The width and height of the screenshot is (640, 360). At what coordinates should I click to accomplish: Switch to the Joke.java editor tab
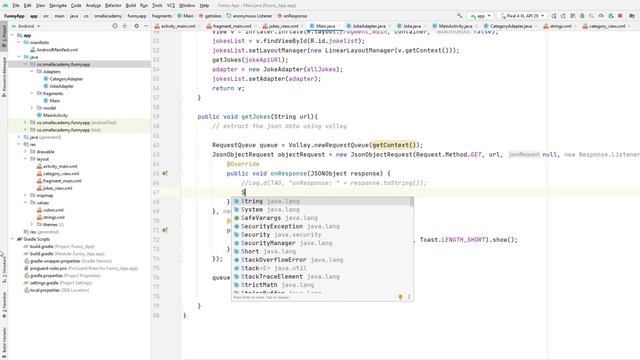click(411, 26)
